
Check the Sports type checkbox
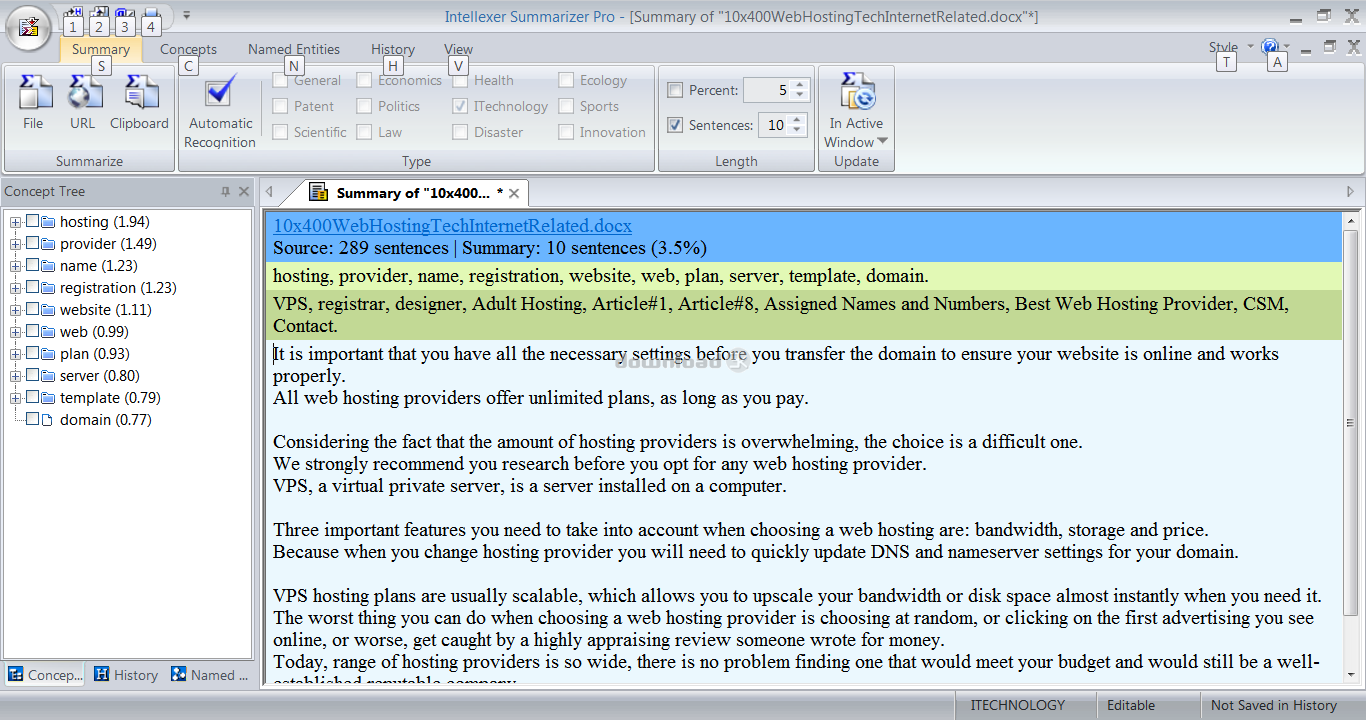coord(566,106)
